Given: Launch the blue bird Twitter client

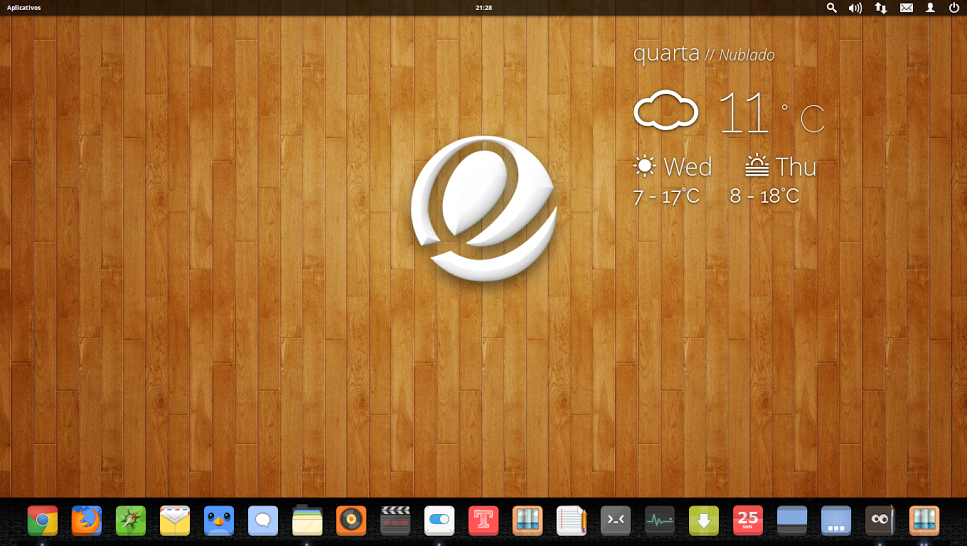Looking at the screenshot, I should (x=219, y=520).
